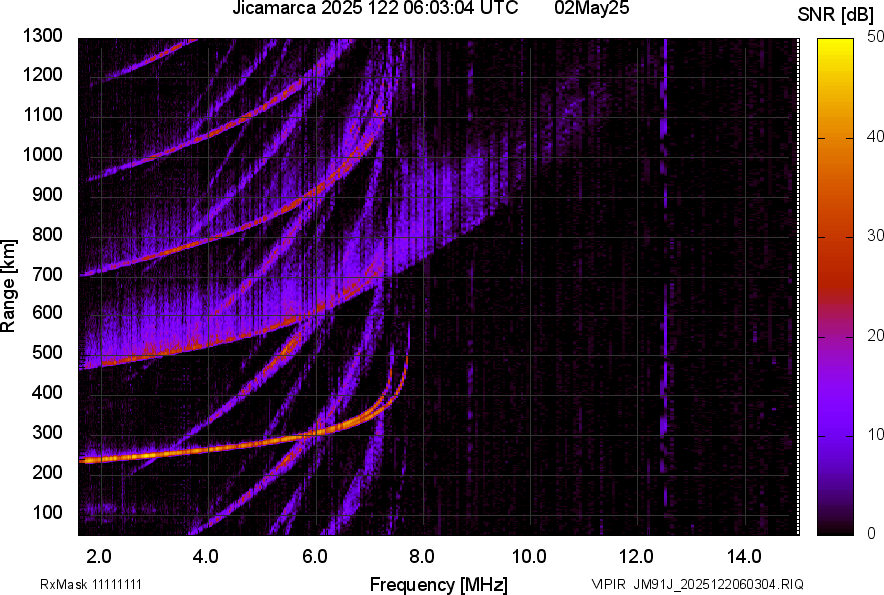The image size is (884, 595).
Task: Click the 6.0 frequency tick label
Action: tap(314, 557)
